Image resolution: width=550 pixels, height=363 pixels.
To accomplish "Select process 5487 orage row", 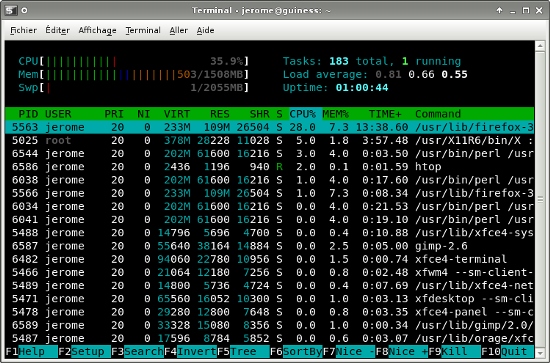I will coord(269,338).
